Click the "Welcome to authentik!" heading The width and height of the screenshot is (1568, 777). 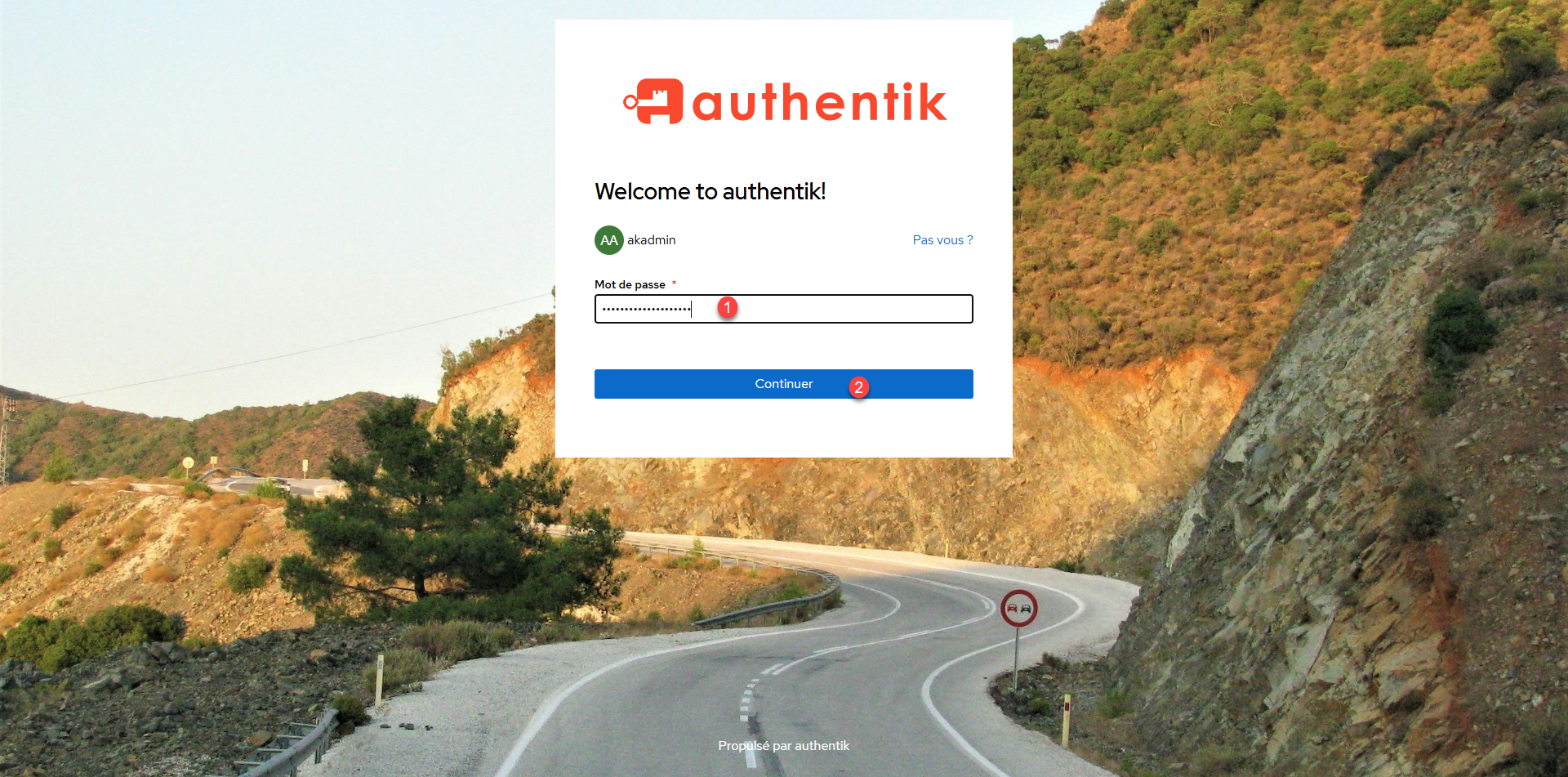tap(710, 191)
